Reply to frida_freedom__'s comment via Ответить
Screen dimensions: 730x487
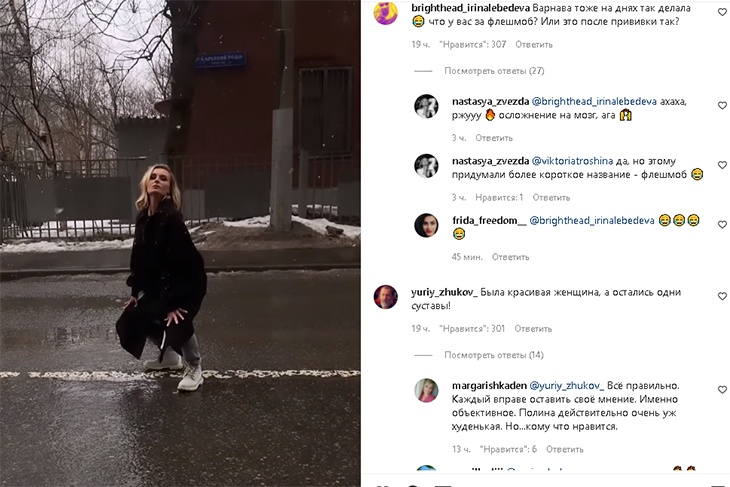(x=511, y=257)
